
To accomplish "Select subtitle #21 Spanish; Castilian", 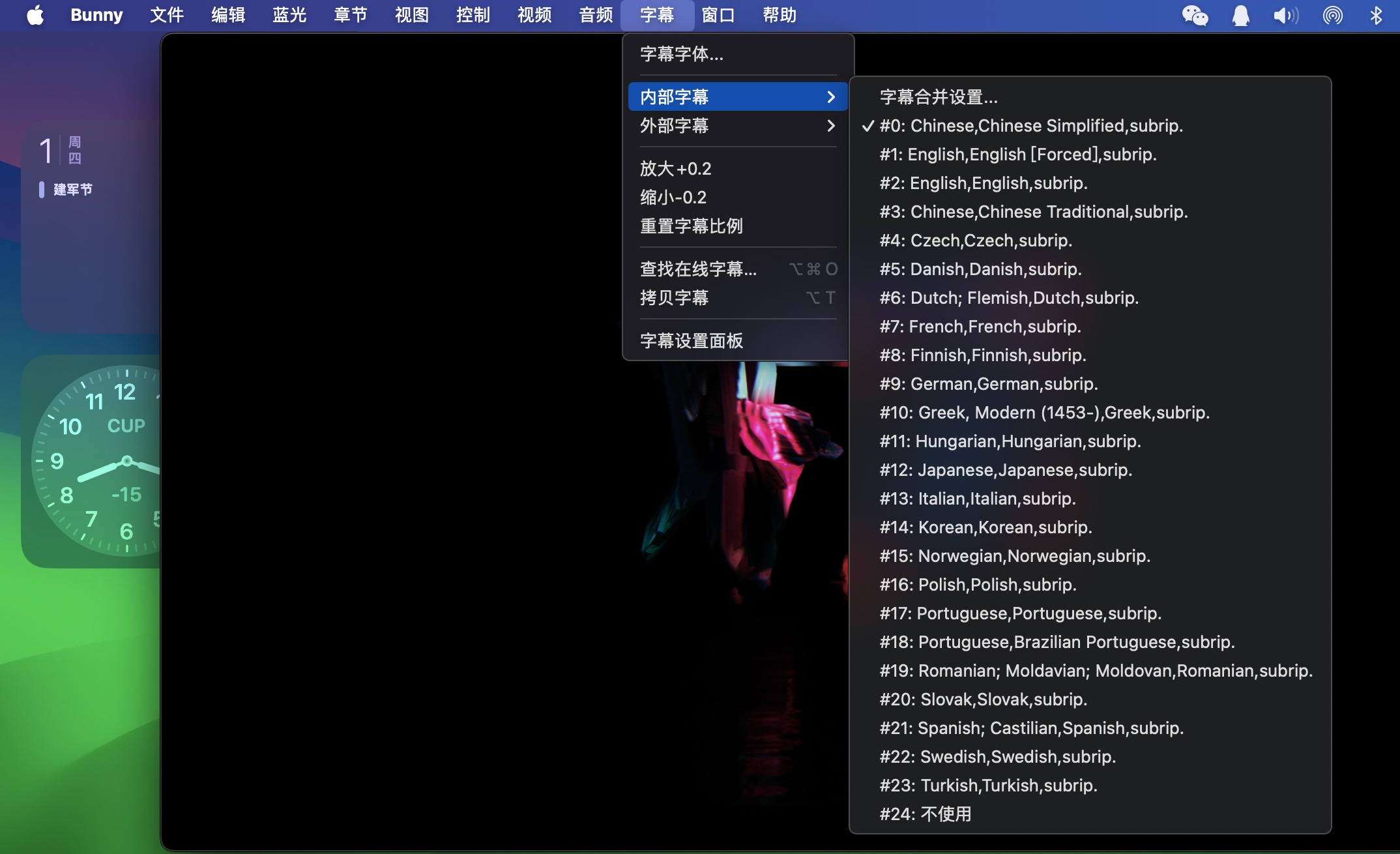I will tap(1090, 728).
